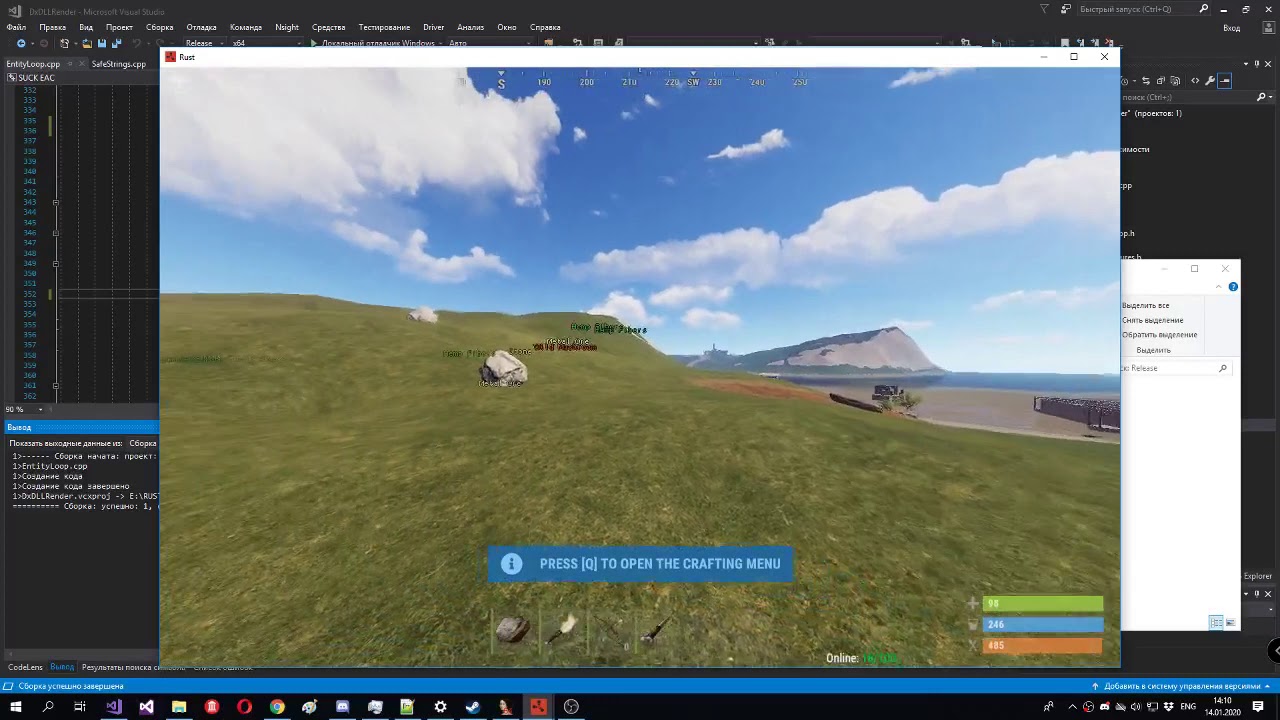Open the SUCK EAC scope dropdown

tap(80, 78)
